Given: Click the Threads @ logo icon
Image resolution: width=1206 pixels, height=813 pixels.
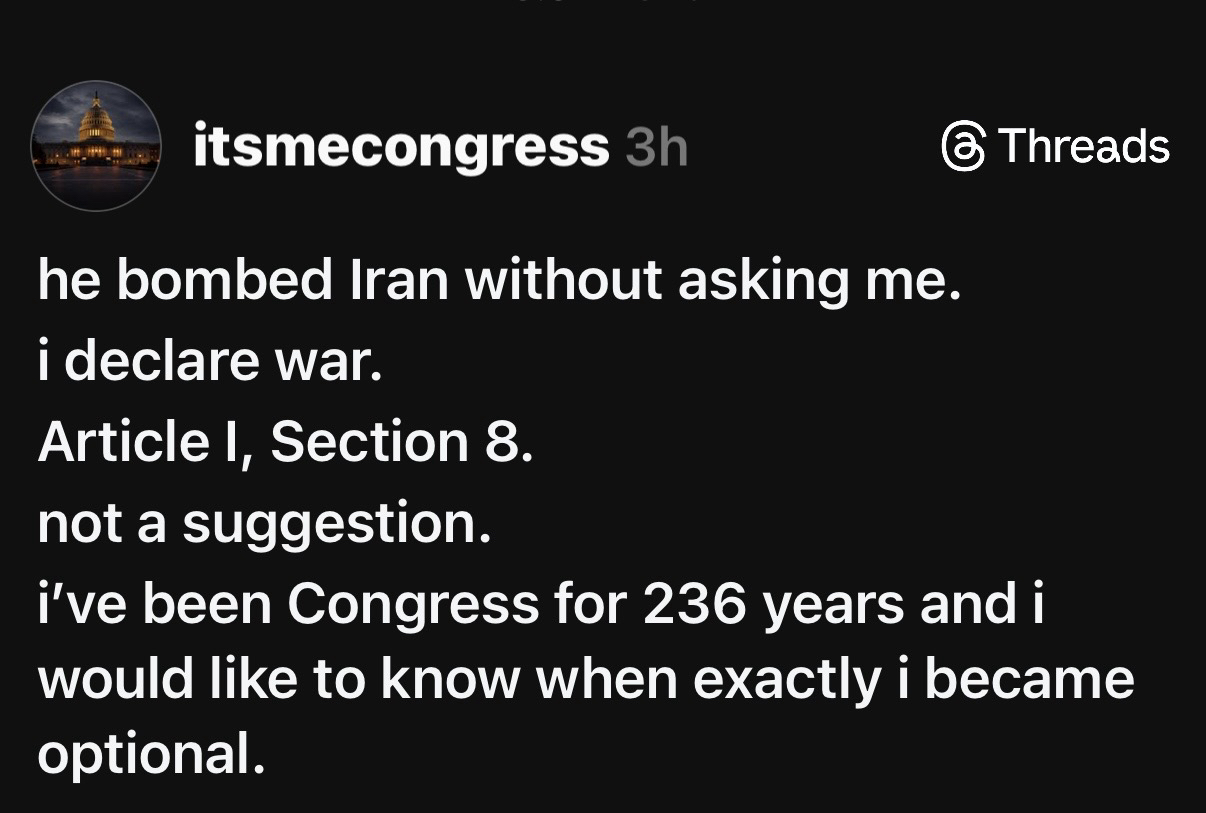Looking at the screenshot, I should coord(964,147).
